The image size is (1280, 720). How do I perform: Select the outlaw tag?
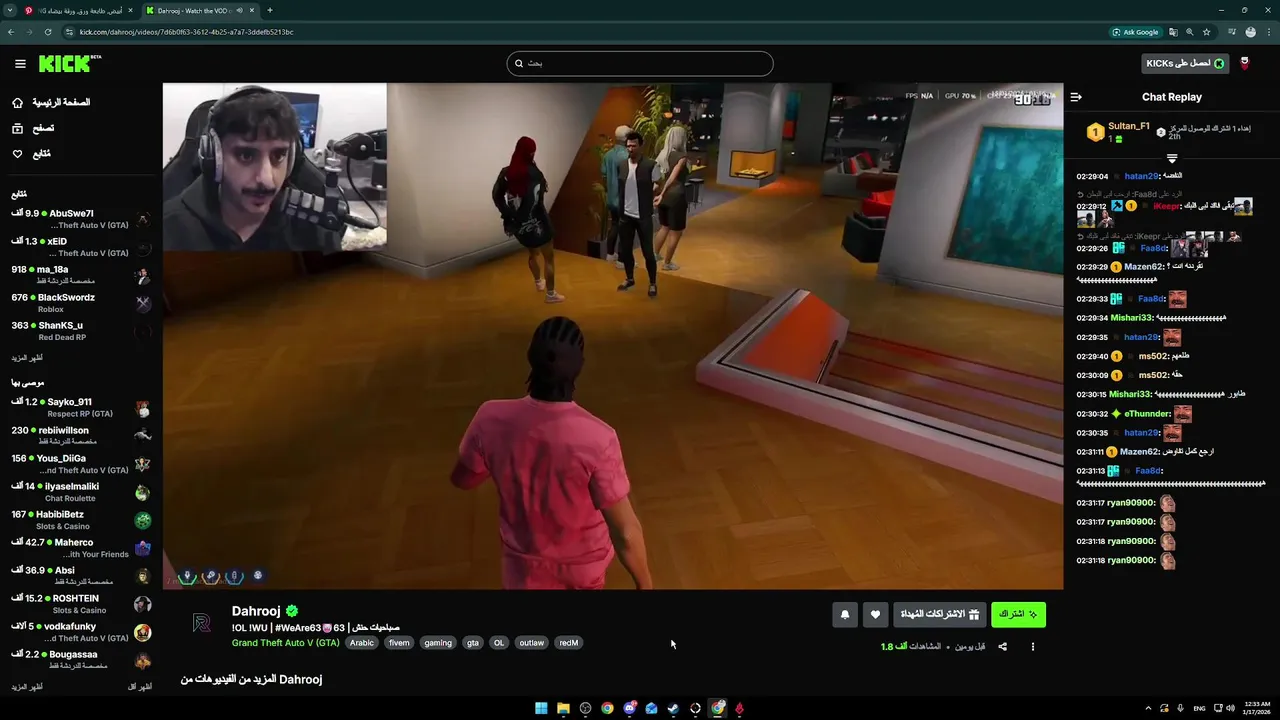click(x=532, y=643)
